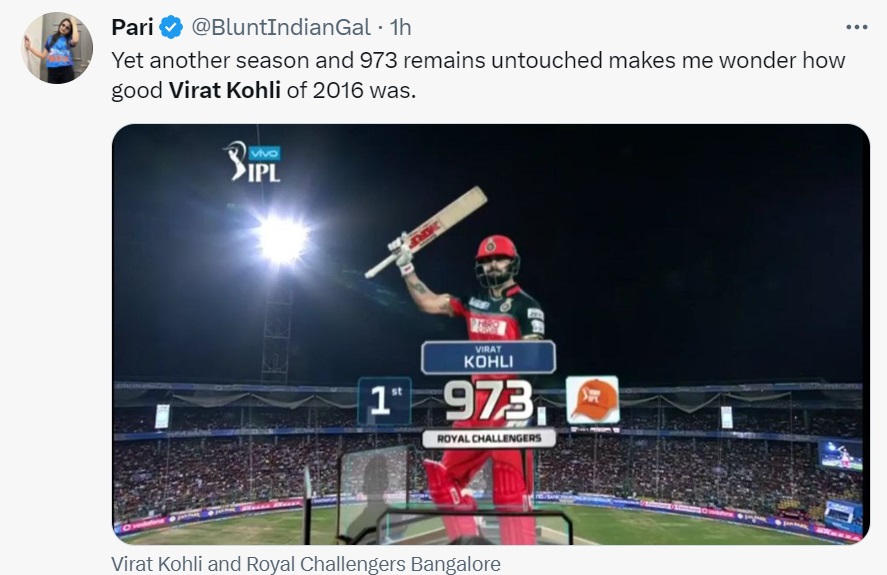The width and height of the screenshot is (887, 575).
Task: Click the orange cap icon in the graphic
Action: (592, 399)
